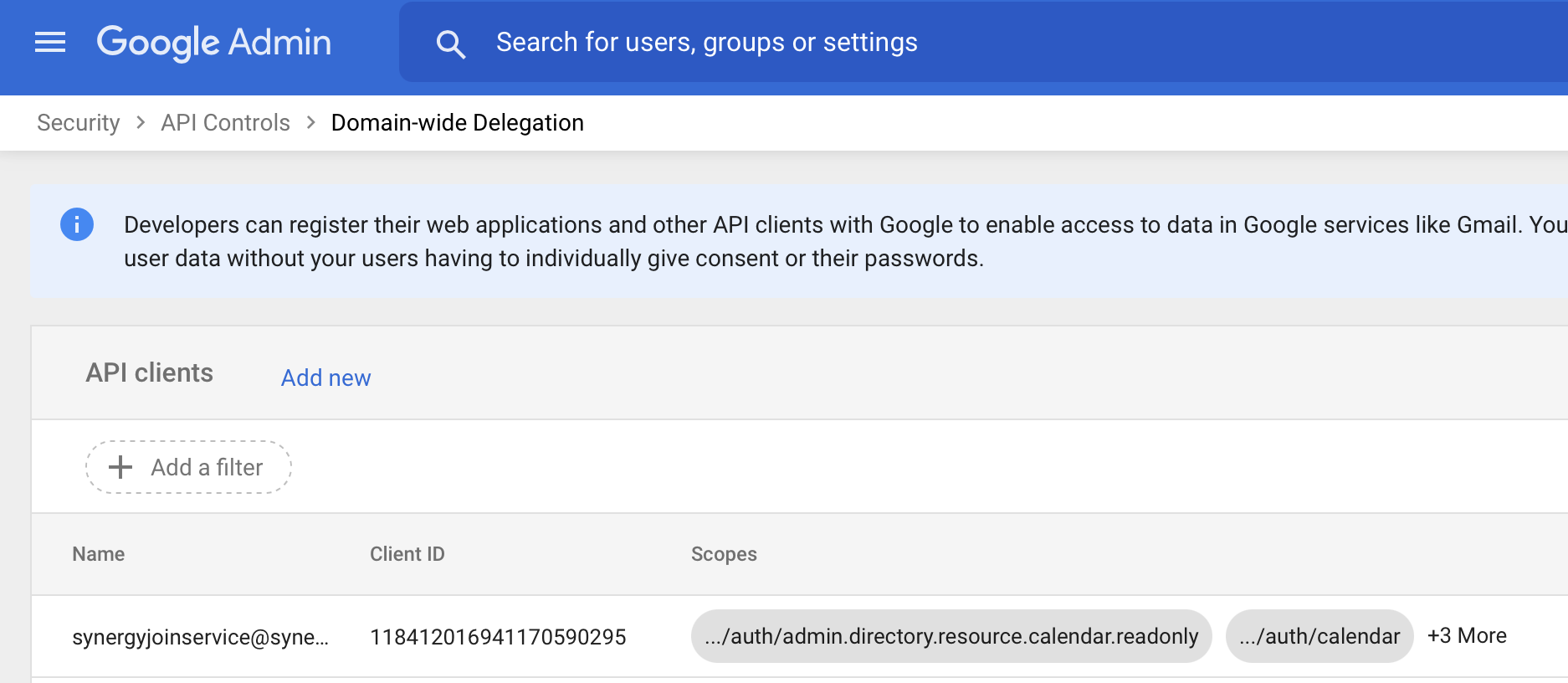Focus the search users, groups or settings field
1568x683 pixels.
coord(983,42)
